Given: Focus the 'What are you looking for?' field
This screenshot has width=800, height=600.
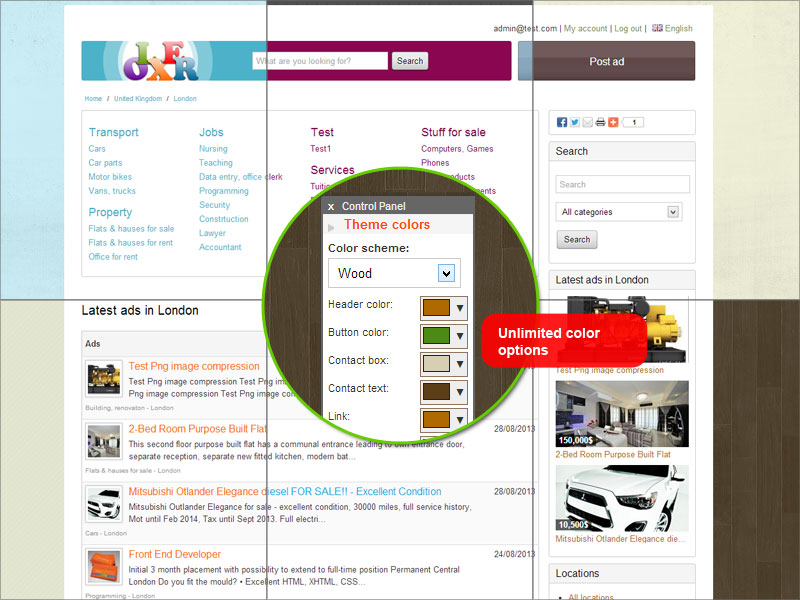Looking at the screenshot, I should click(x=320, y=61).
